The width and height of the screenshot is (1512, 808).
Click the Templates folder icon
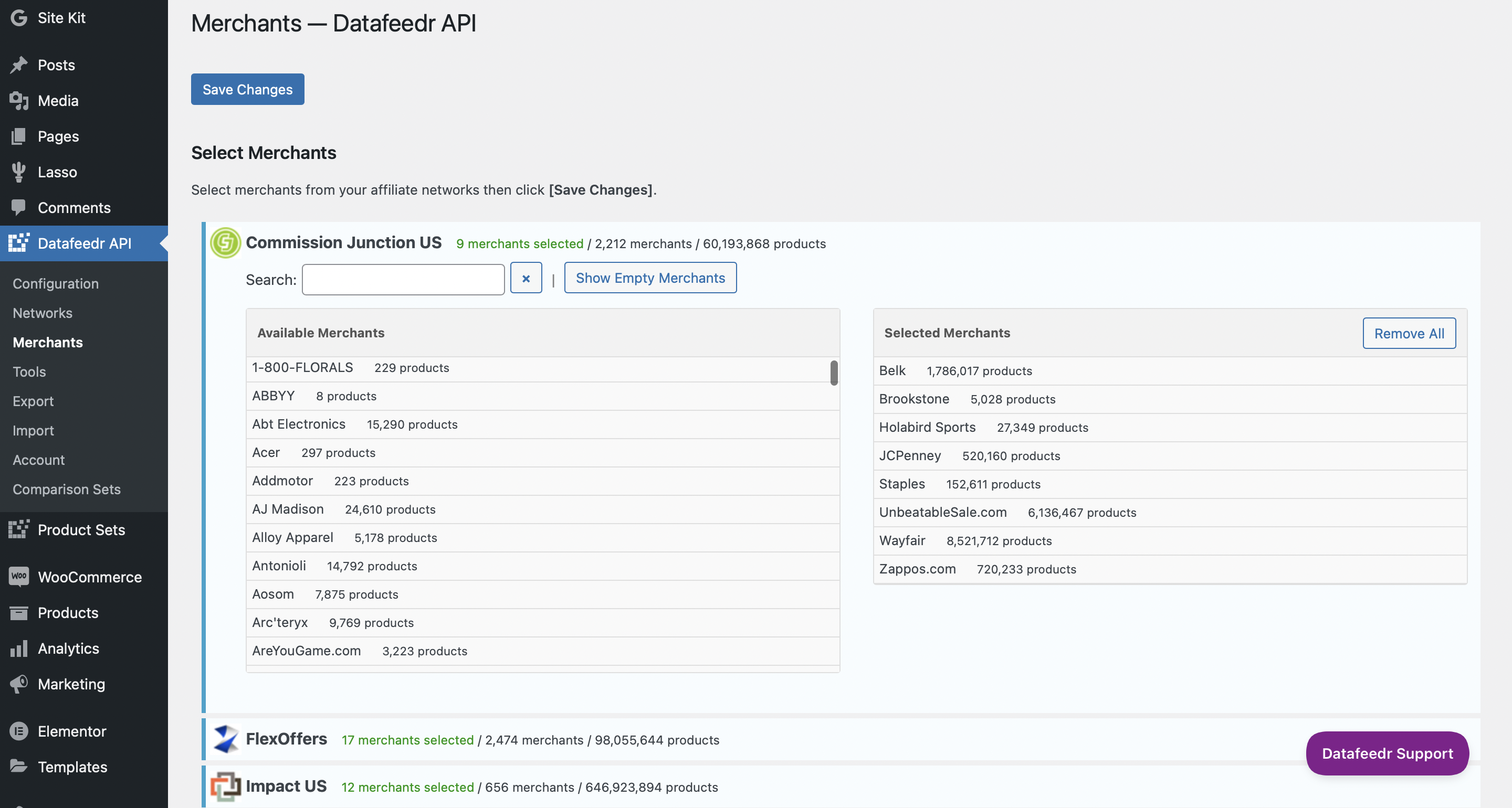19,767
